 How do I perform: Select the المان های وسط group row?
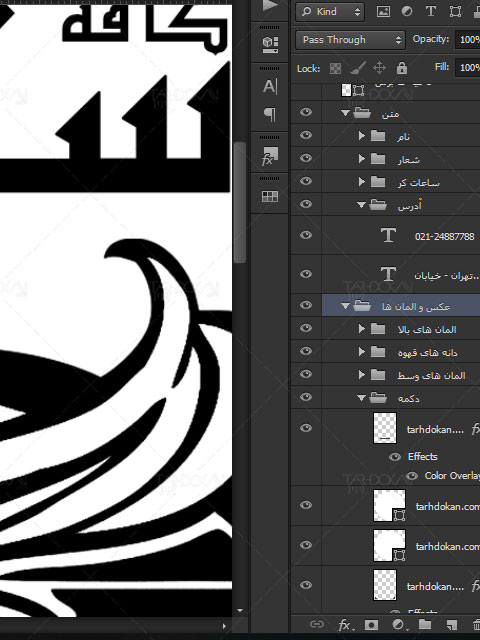(401, 374)
